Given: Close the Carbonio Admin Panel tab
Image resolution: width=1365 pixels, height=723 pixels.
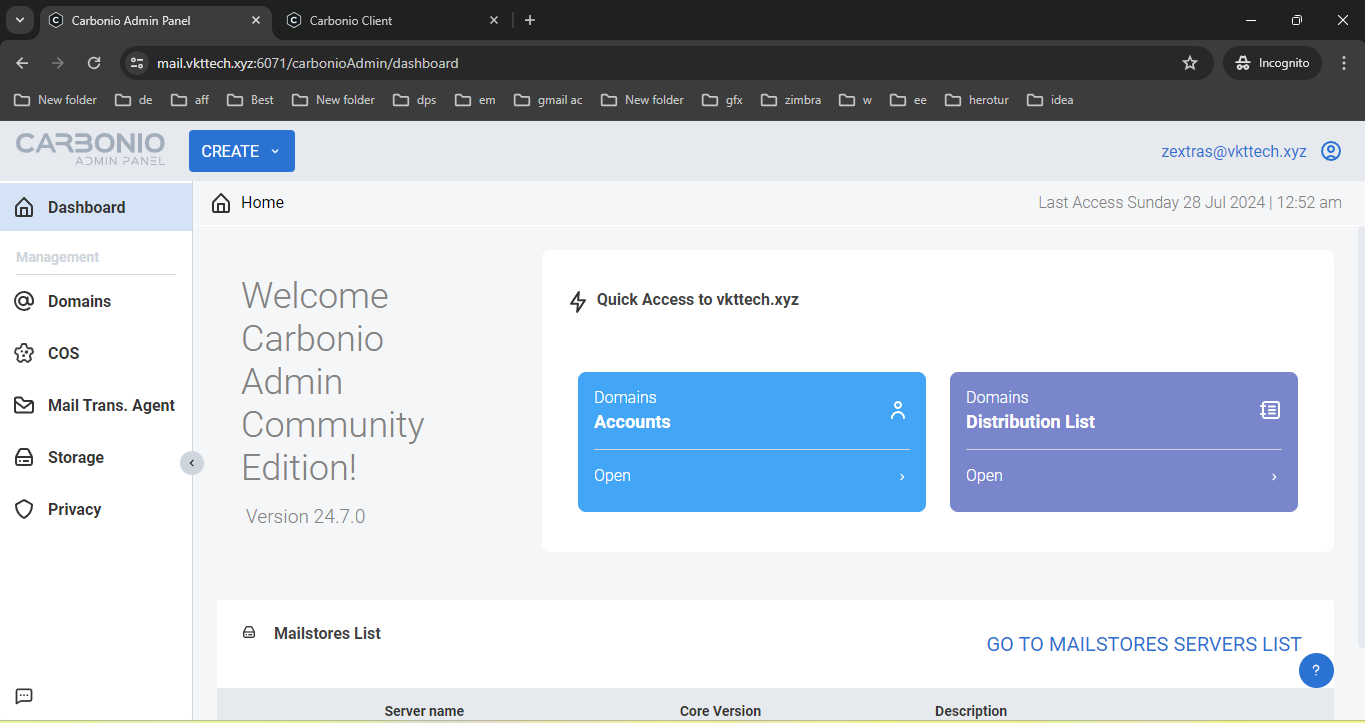Looking at the screenshot, I should [256, 20].
